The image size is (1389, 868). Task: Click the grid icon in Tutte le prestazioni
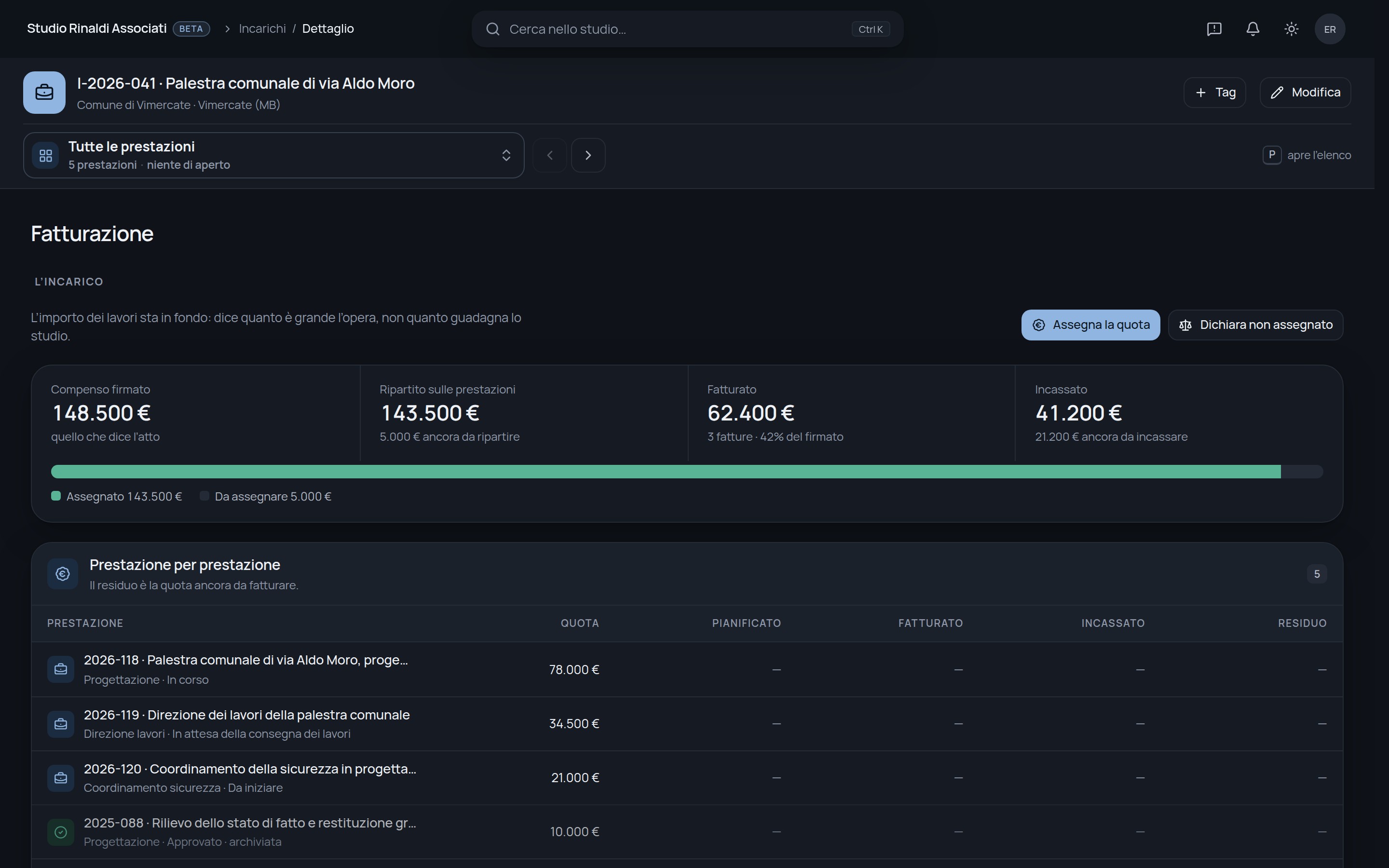45,156
